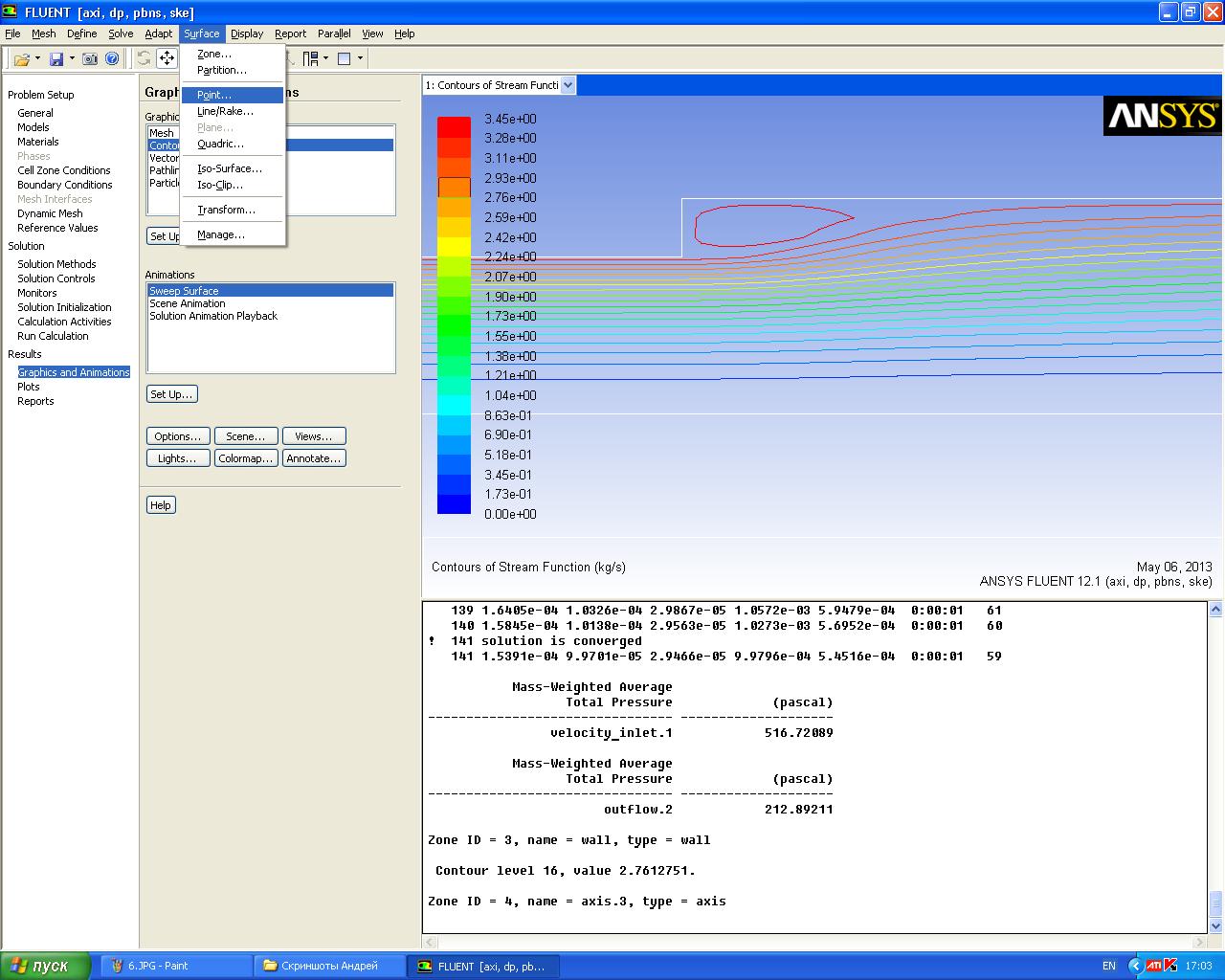The width and height of the screenshot is (1225, 980).
Task: Open the Display menu
Action: [247, 33]
